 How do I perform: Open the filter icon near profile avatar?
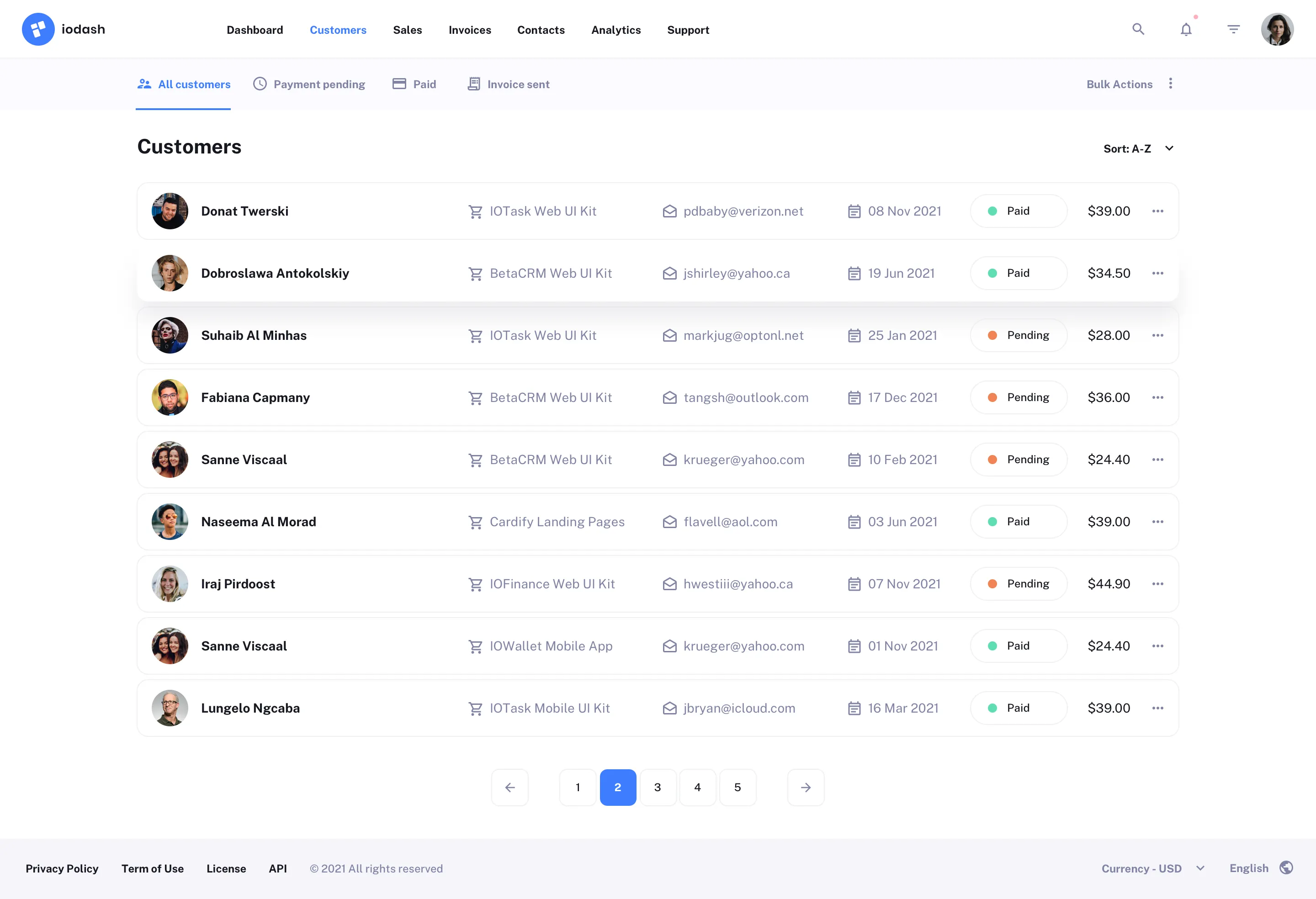click(1233, 29)
